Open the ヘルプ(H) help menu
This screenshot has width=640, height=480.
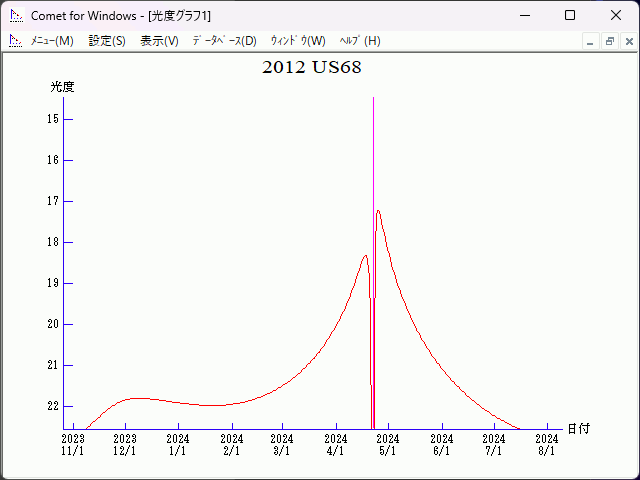(360, 41)
